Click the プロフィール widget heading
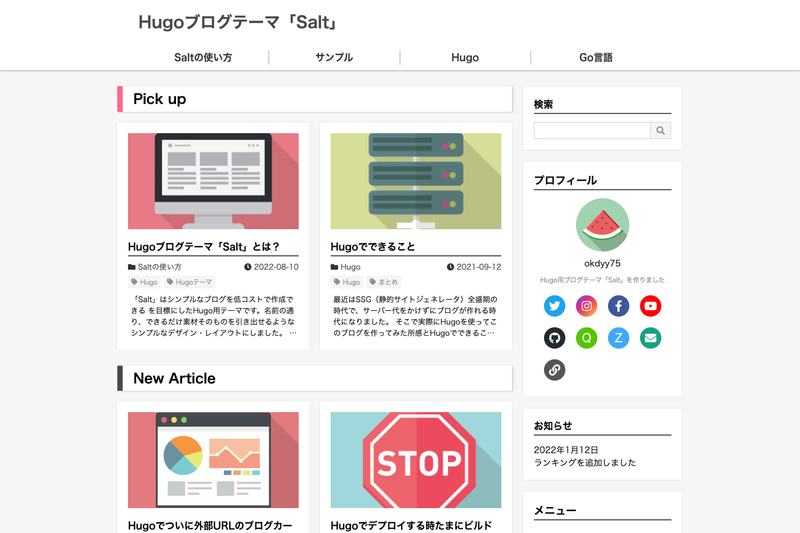Viewport: 800px width, 533px height. 565,180
